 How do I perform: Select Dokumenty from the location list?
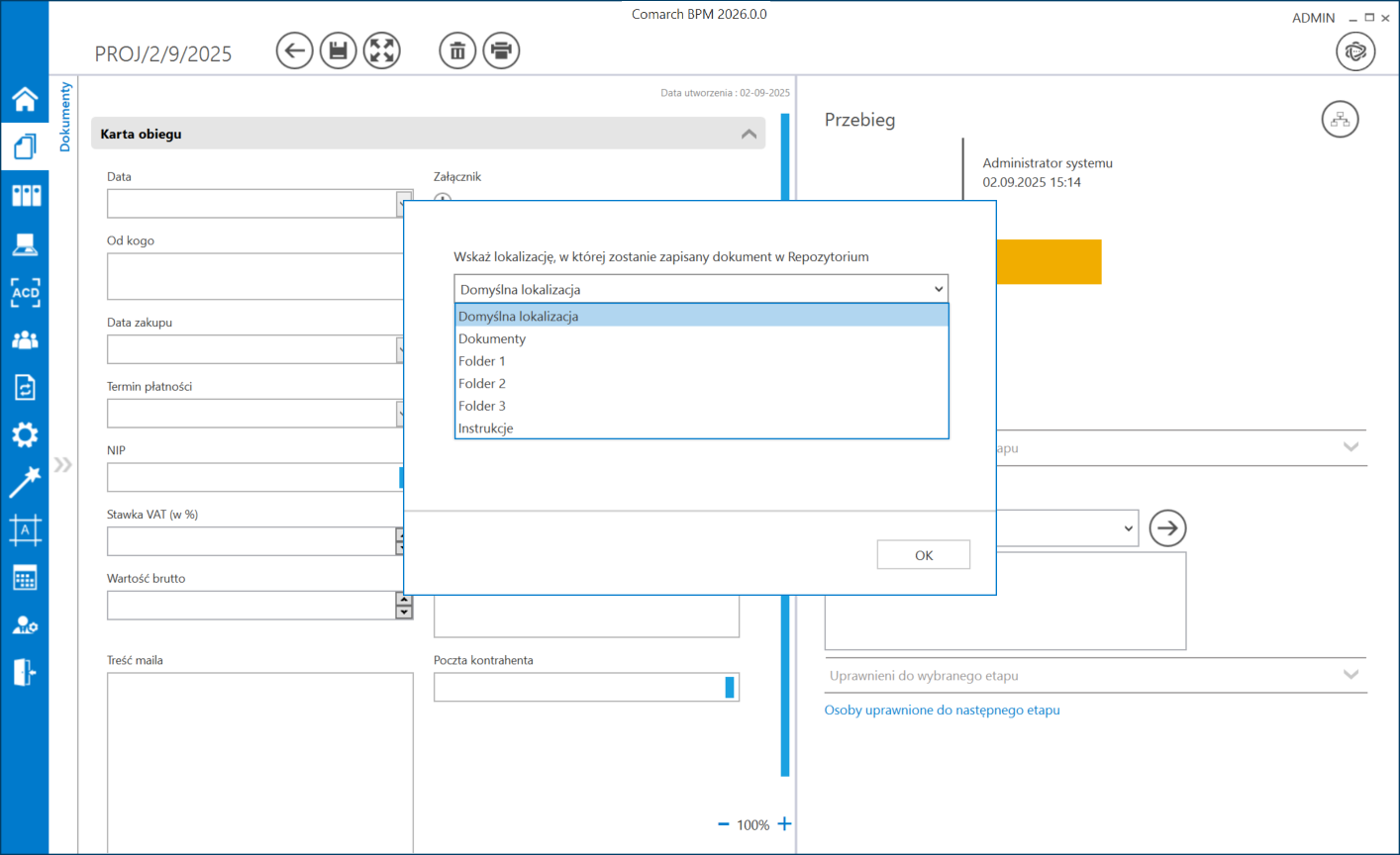[492, 338]
